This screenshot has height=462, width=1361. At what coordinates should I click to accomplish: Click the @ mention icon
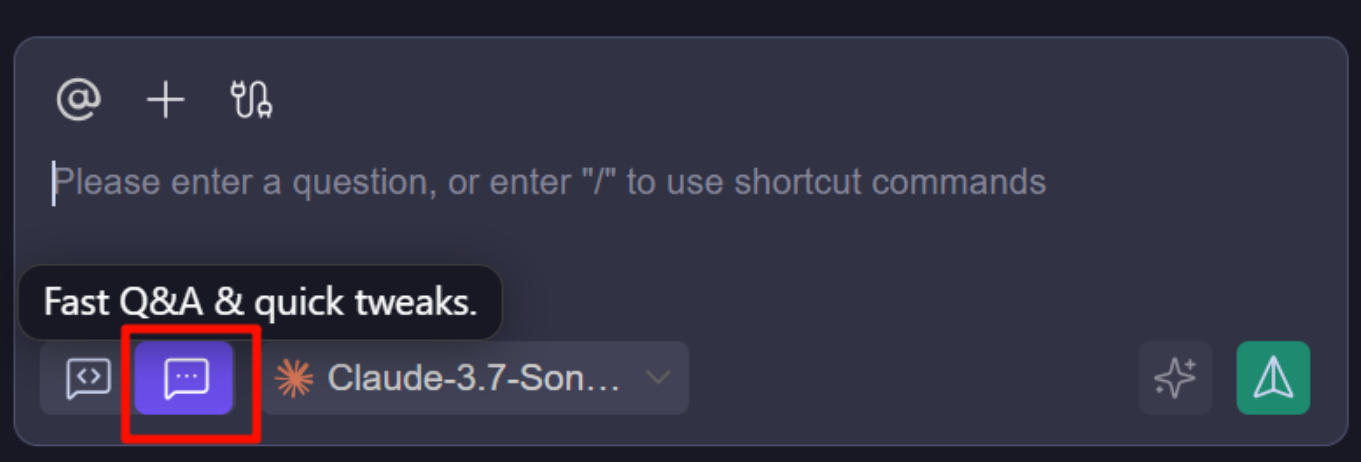click(78, 101)
